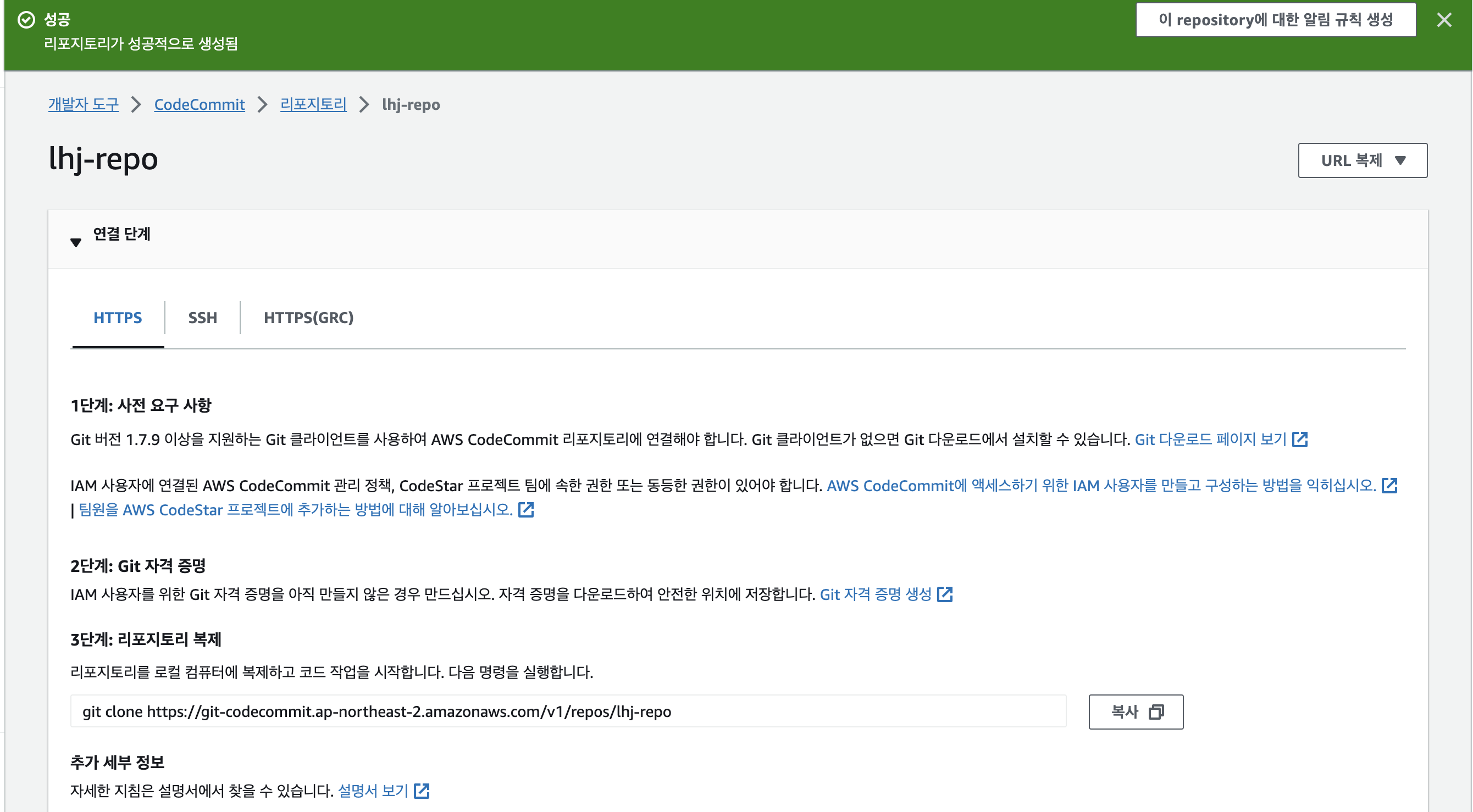Switch to the HTTPS(GRC) tab
Viewport: 1473px width, 812px height.
pos(308,318)
